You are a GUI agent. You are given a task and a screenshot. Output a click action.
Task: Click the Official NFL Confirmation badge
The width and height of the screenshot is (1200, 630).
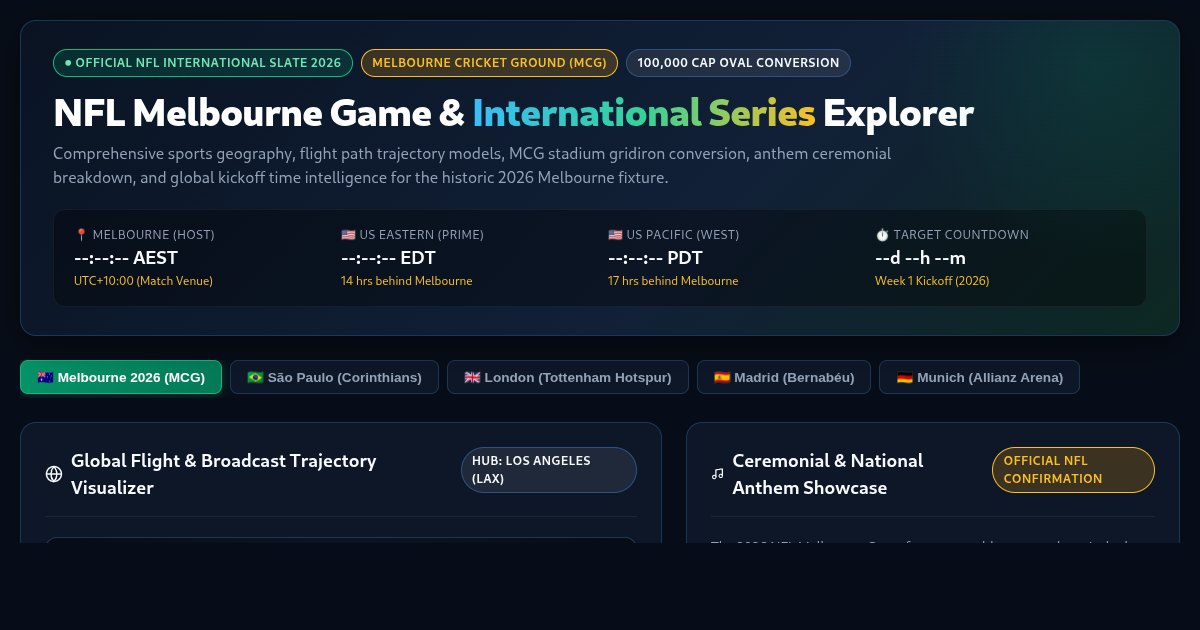click(1073, 470)
